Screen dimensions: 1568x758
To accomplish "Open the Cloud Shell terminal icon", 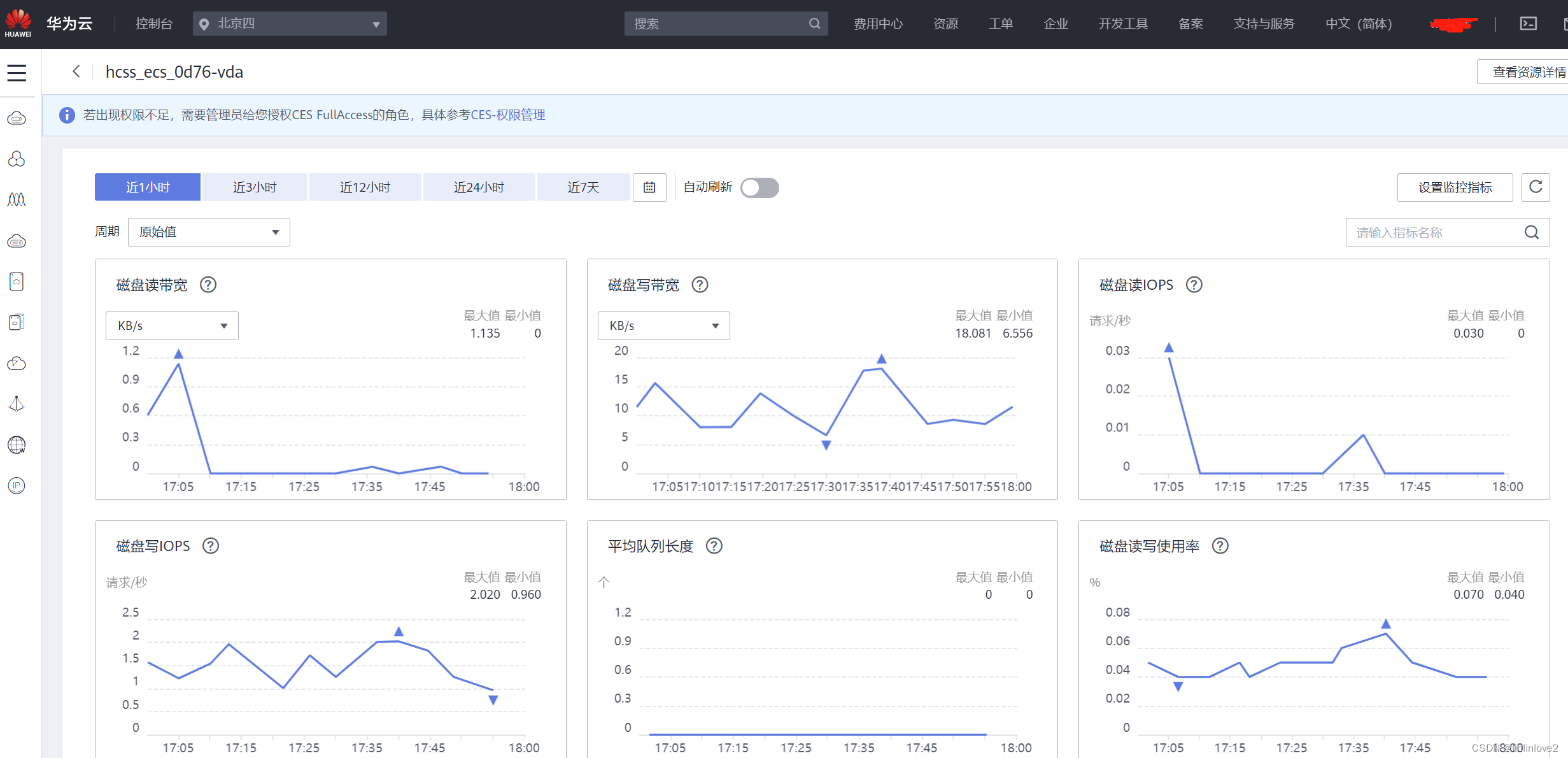I will pos(1529,24).
